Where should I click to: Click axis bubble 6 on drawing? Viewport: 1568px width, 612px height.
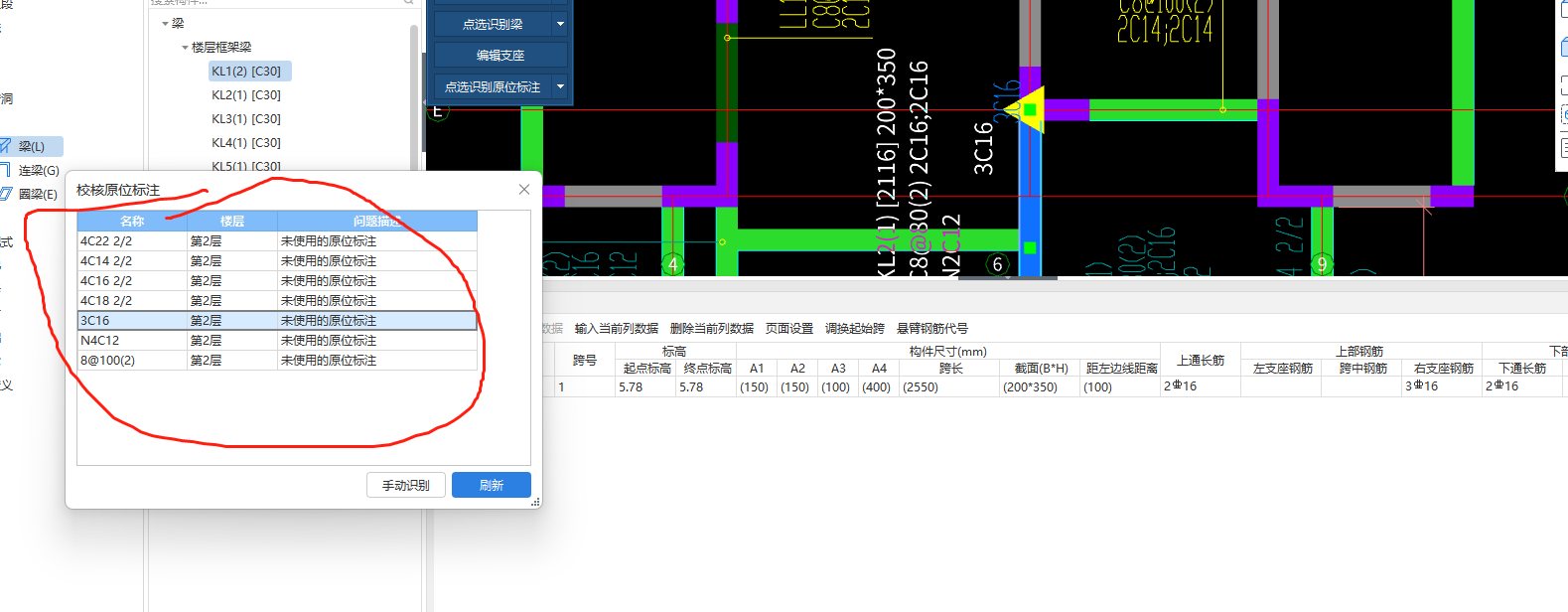pos(998,264)
